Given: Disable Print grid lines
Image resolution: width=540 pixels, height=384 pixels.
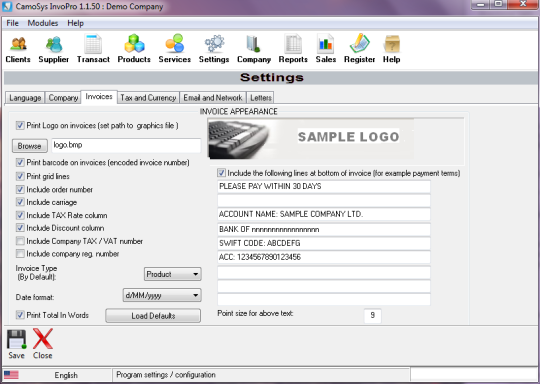Looking at the screenshot, I should [x=20, y=176].
